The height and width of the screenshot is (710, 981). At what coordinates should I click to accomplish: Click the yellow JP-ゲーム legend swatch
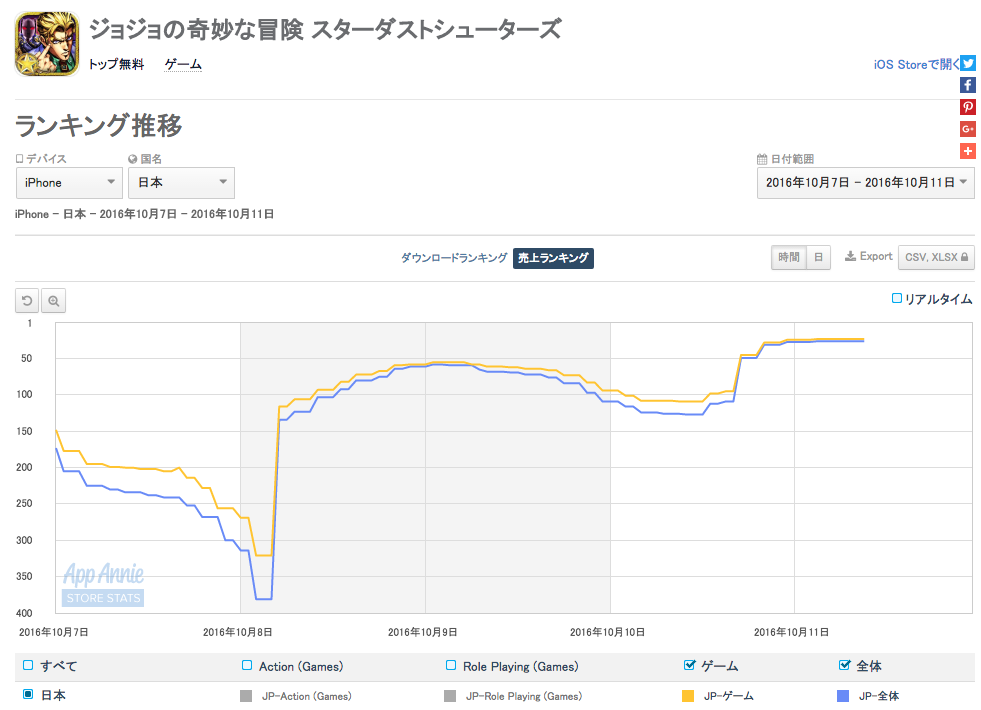click(688, 696)
